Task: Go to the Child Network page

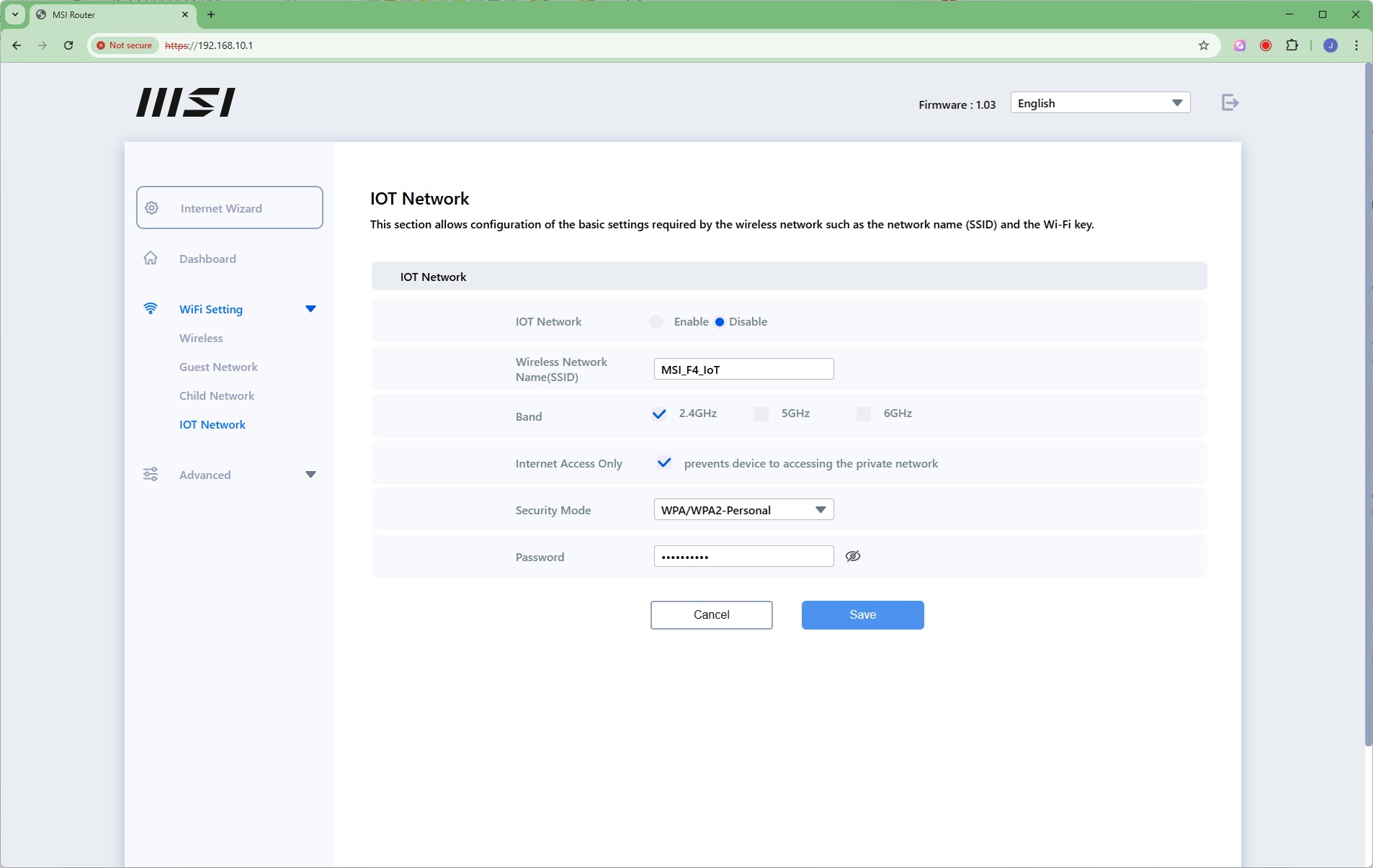Action: 217,396
